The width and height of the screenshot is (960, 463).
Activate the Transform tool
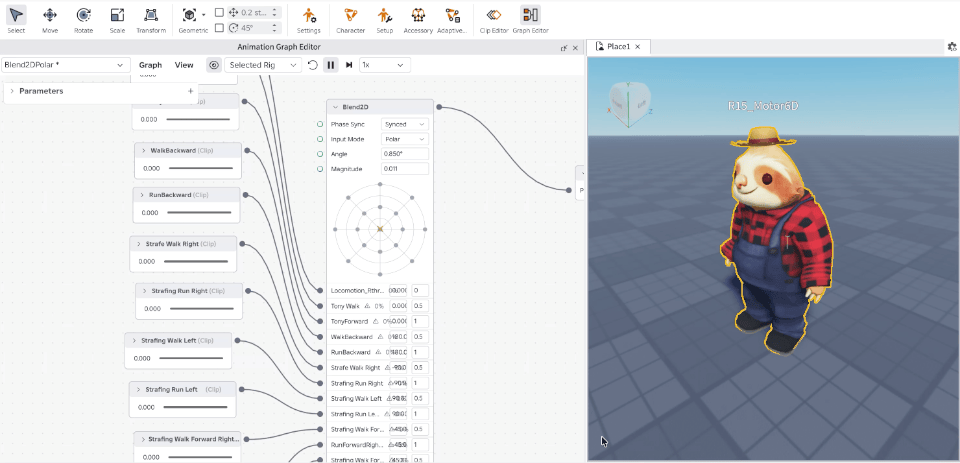click(151, 20)
